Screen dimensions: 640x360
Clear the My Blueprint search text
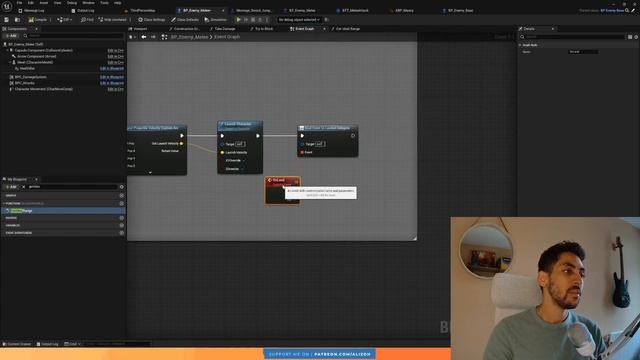point(23,187)
